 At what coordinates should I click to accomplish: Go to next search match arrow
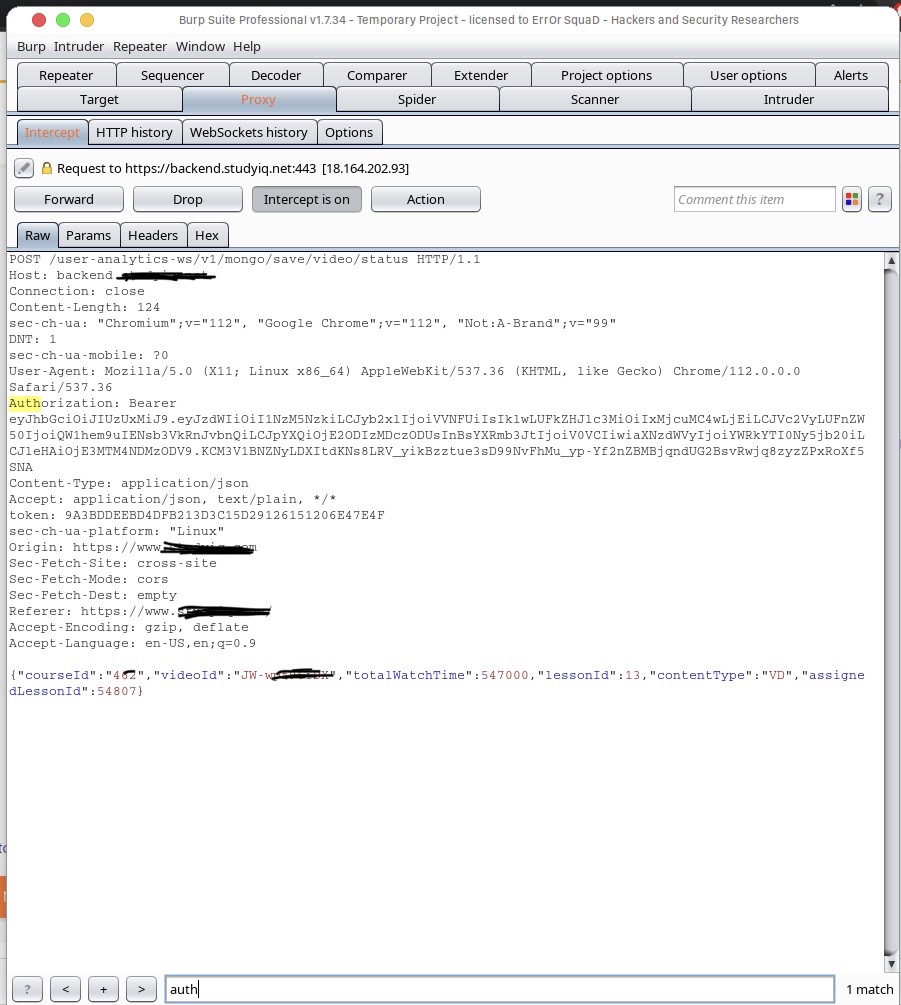pos(141,989)
